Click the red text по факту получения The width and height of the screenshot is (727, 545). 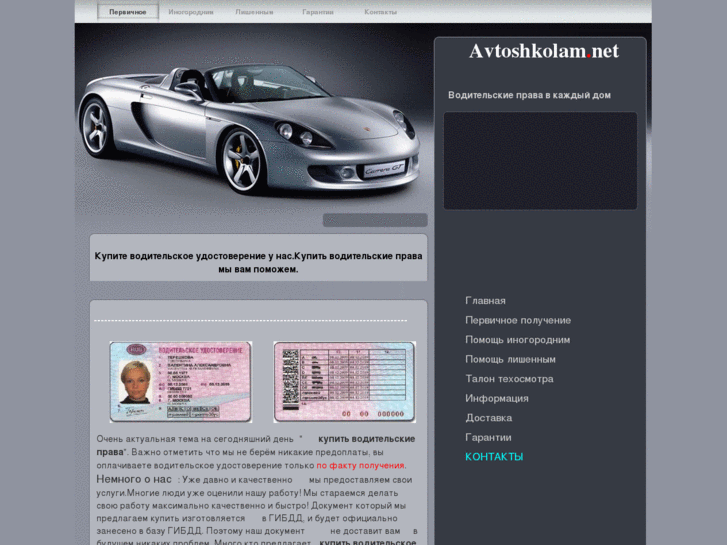(360, 465)
